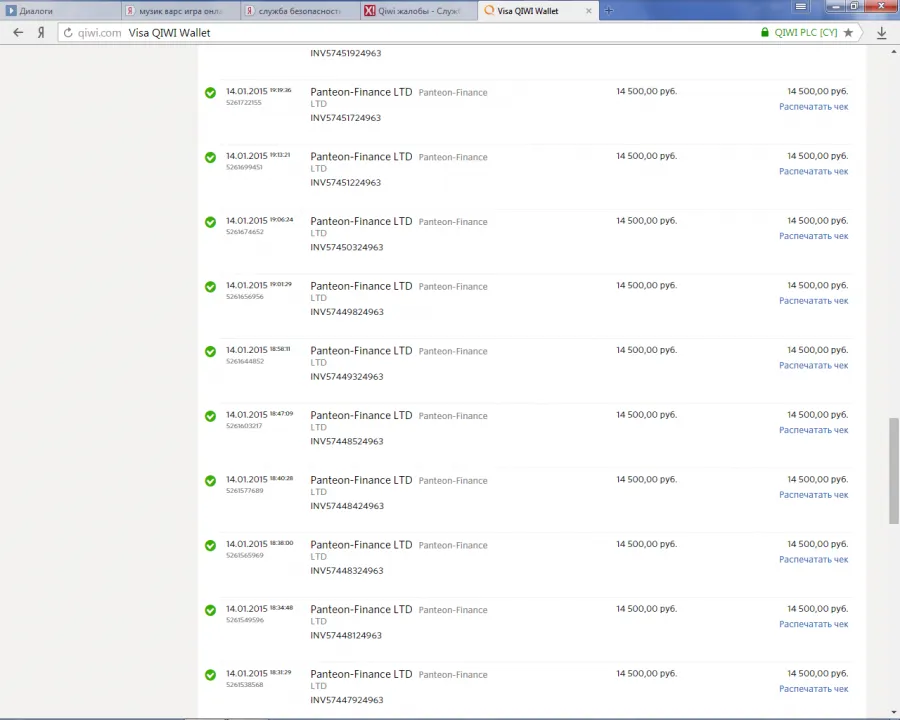
Task: Click Panteon-Finance LTD name above INV57451724963
Action: point(361,92)
